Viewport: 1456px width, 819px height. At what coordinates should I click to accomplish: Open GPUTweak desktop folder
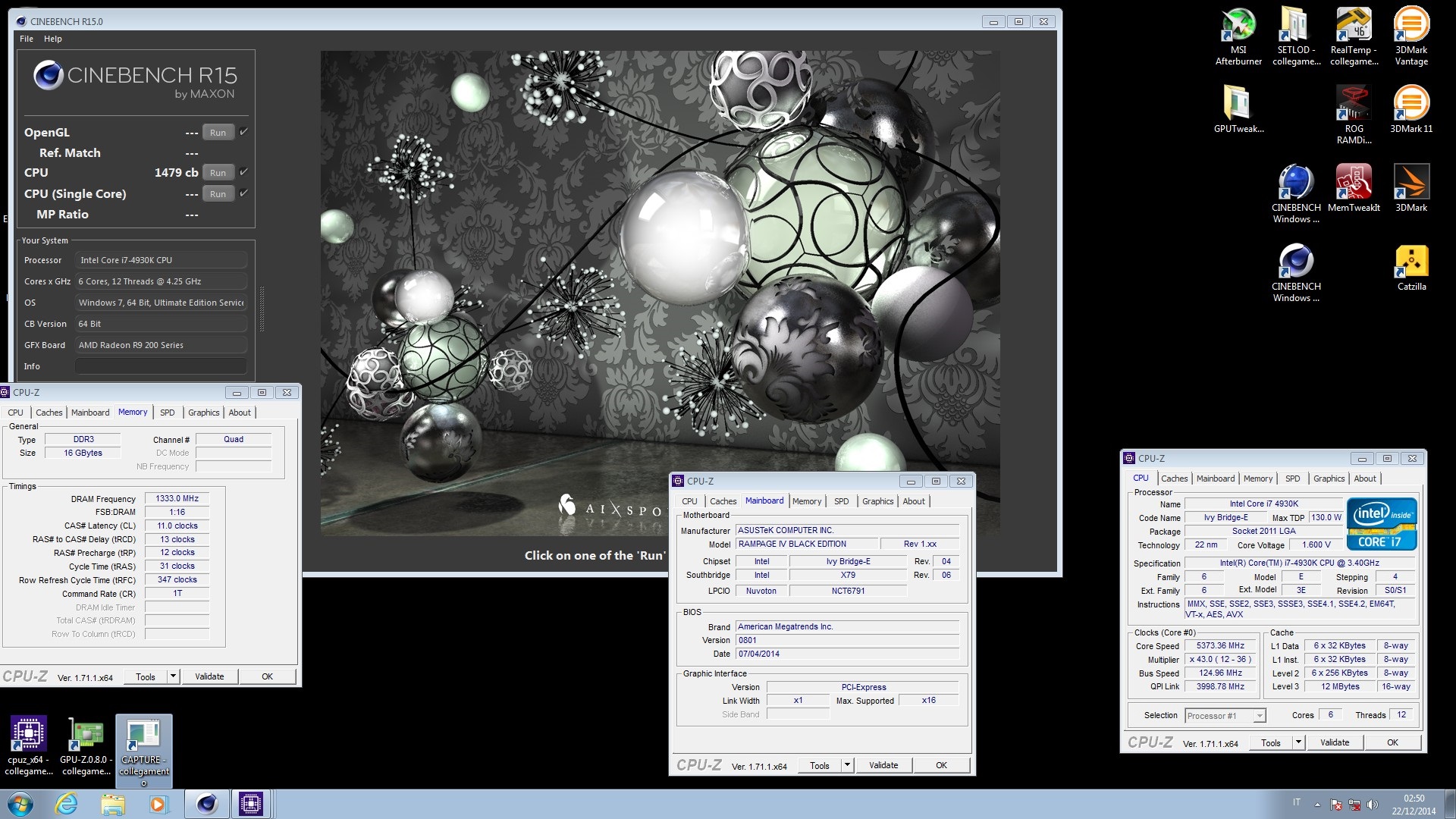pos(1238,108)
